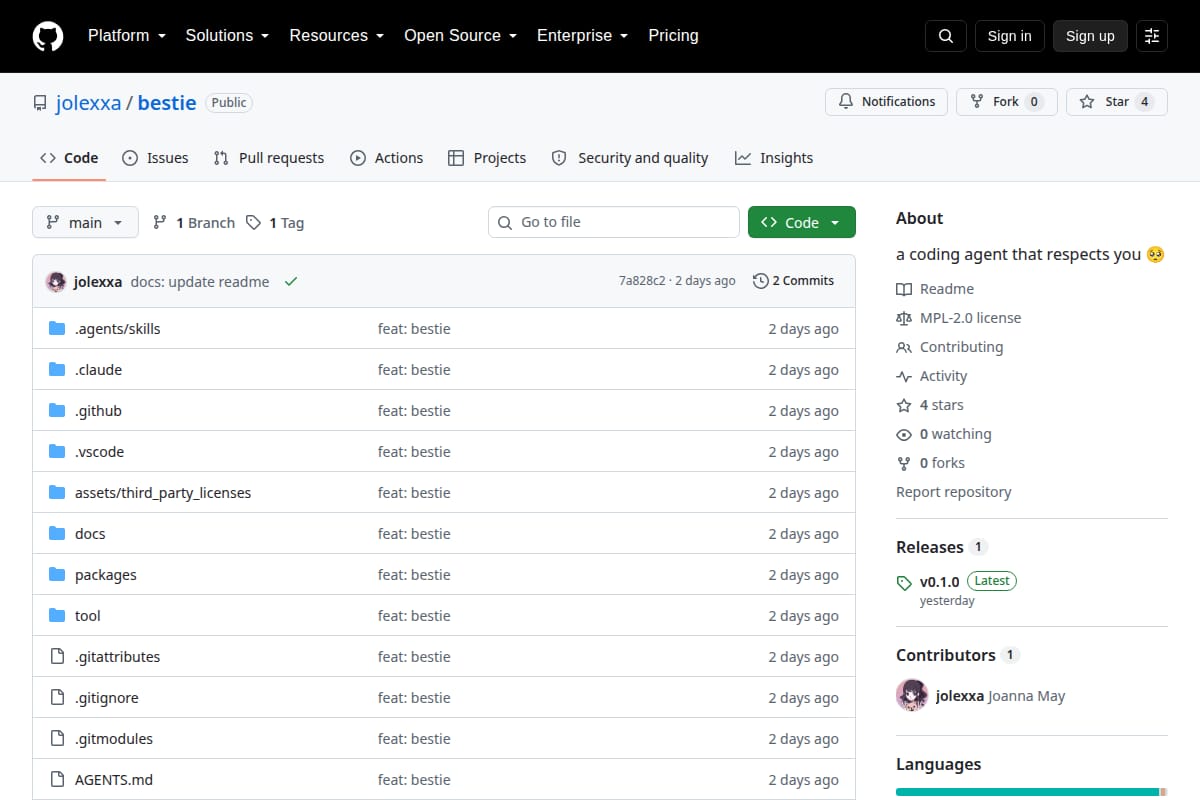
Task: Open the assets/third_party_licenses folder
Action: 163,493
